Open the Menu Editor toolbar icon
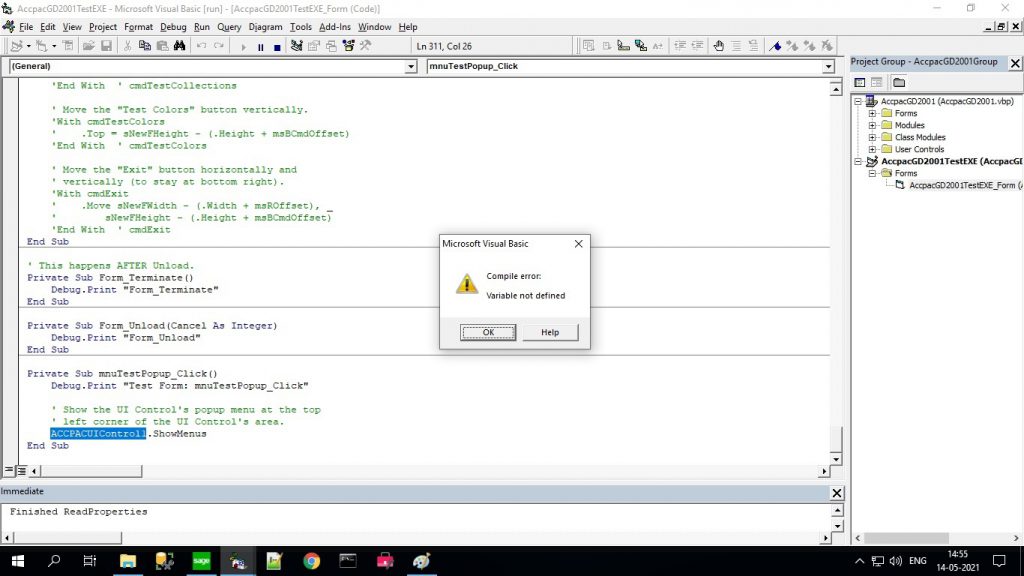1024x576 pixels. point(68,46)
